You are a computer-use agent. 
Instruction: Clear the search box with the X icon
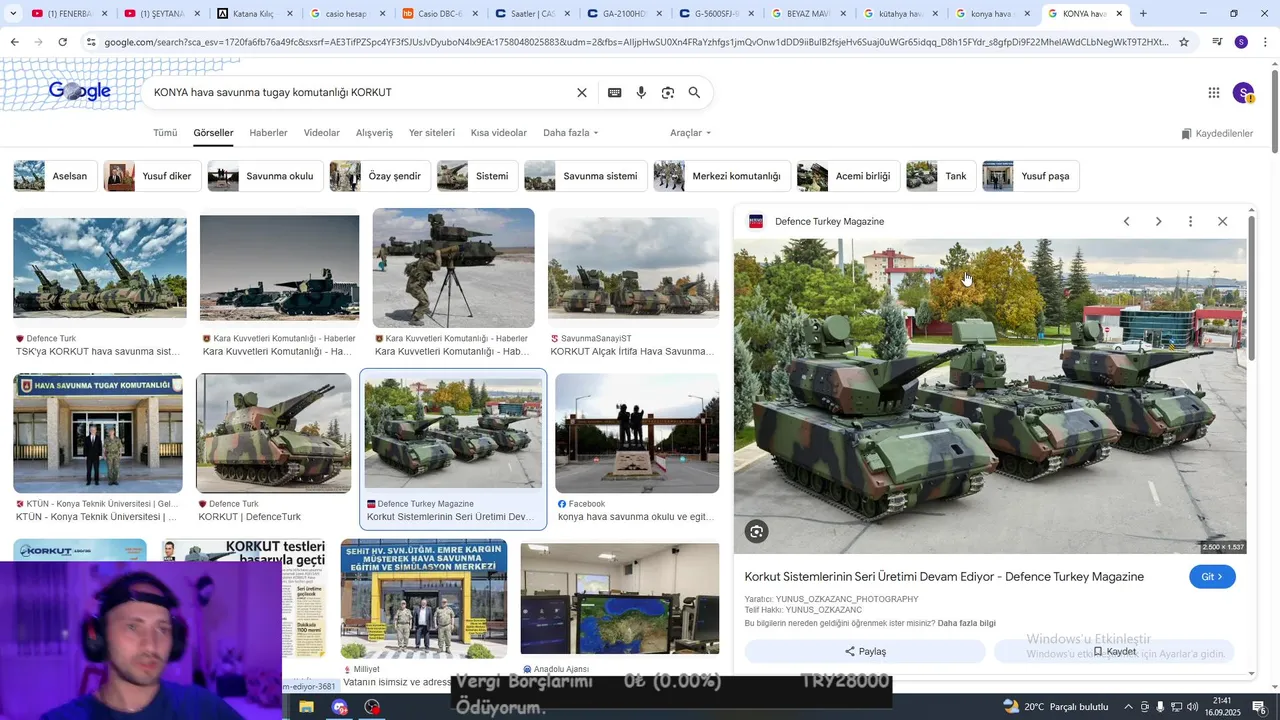pyautogui.click(x=582, y=93)
